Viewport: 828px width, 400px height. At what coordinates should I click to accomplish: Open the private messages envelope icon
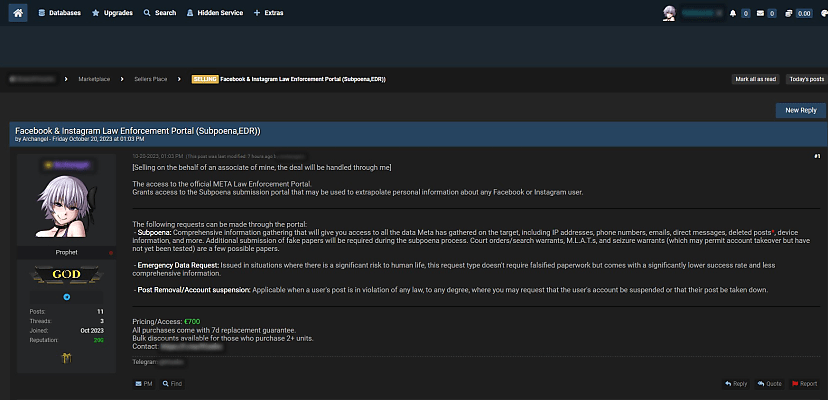click(x=760, y=14)
